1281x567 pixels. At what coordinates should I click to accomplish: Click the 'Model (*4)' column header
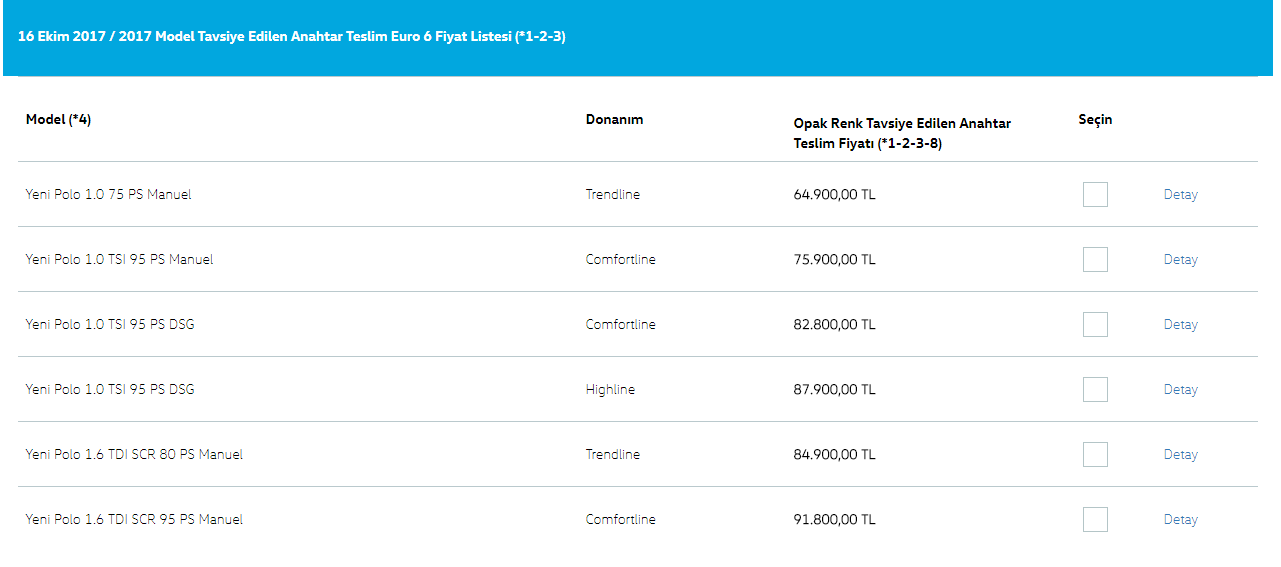(59, 120)
